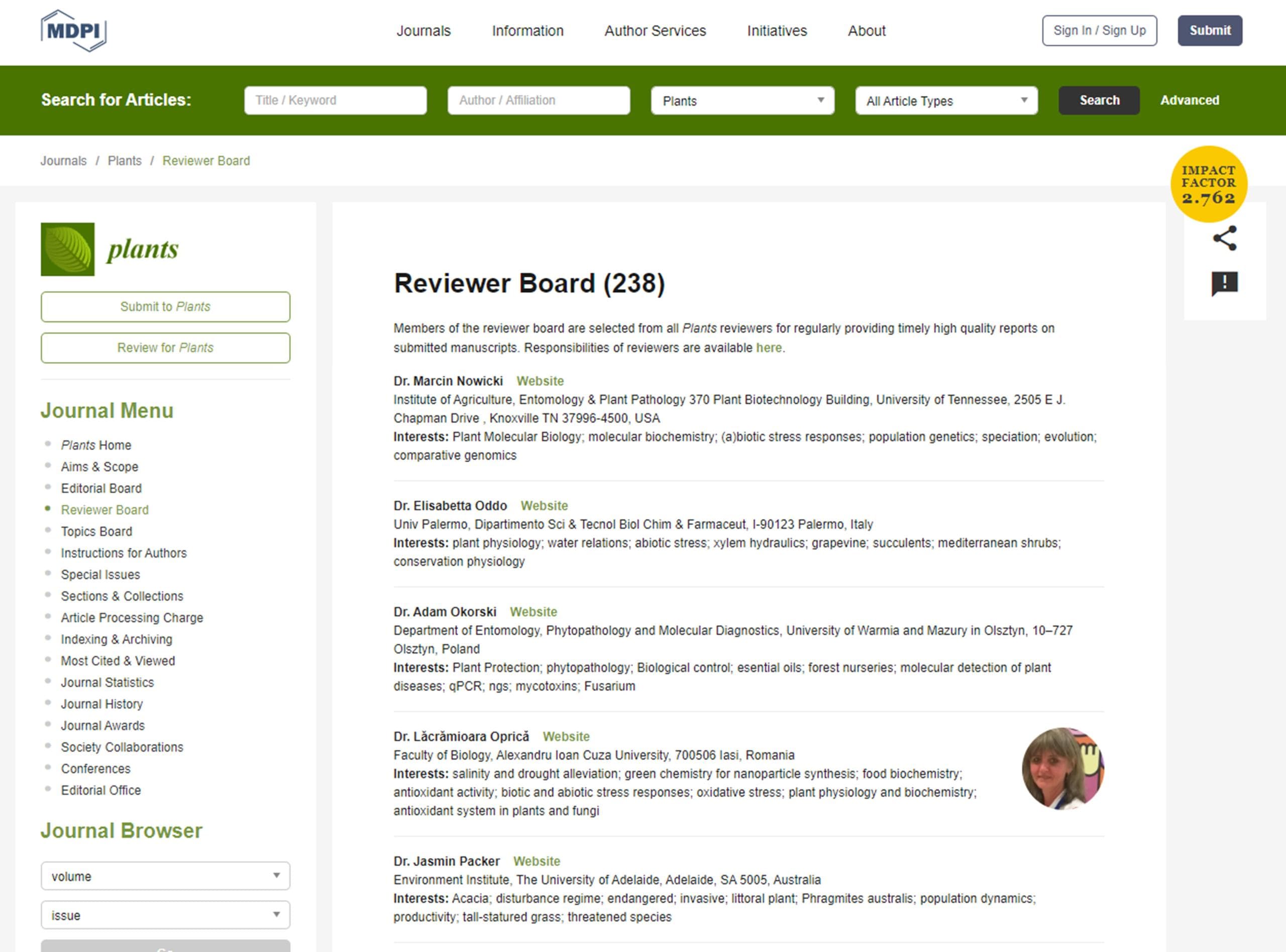
Task: Open the Journals menu
Action: pos(423,31)
